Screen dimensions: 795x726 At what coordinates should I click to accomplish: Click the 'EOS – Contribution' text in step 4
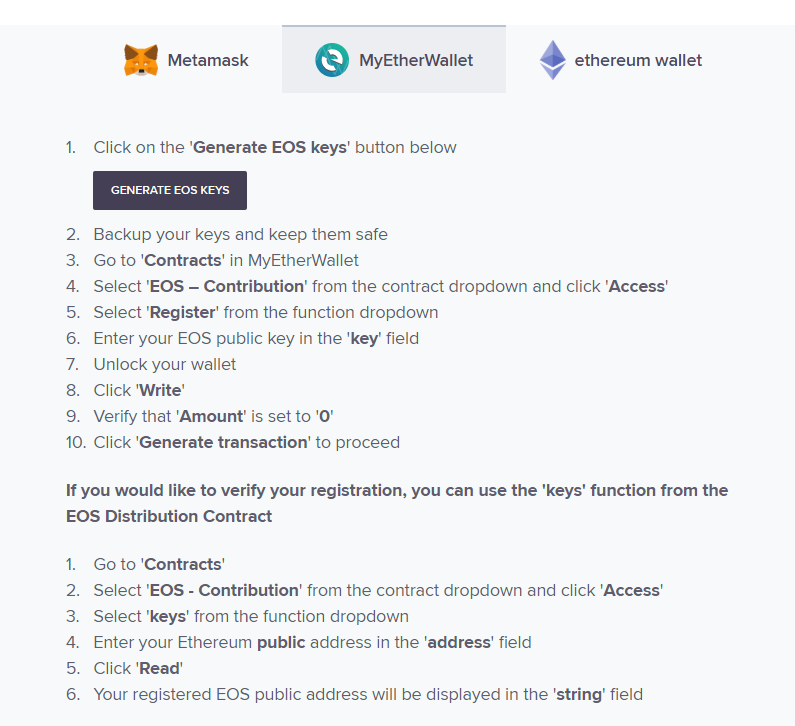227,286
